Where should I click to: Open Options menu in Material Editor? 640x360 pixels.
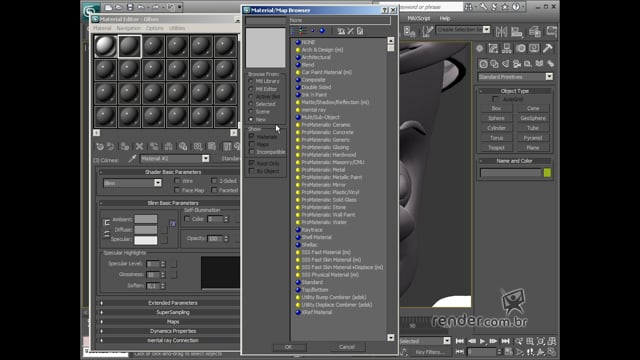click(155, 28)
